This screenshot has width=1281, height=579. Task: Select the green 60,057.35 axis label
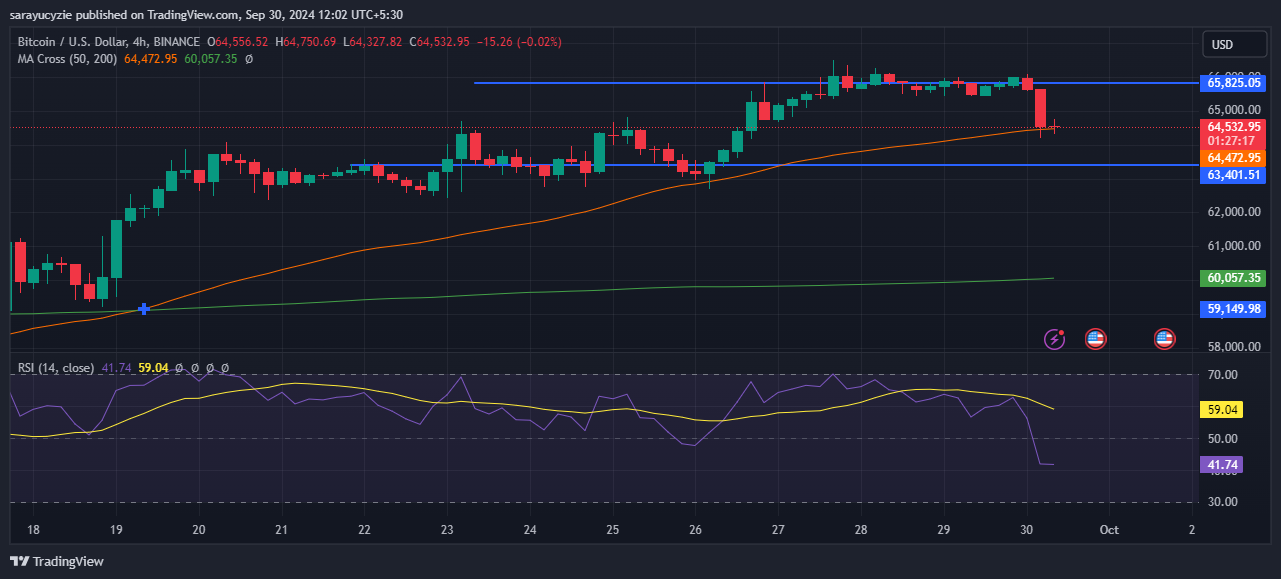coord(1234,278)
